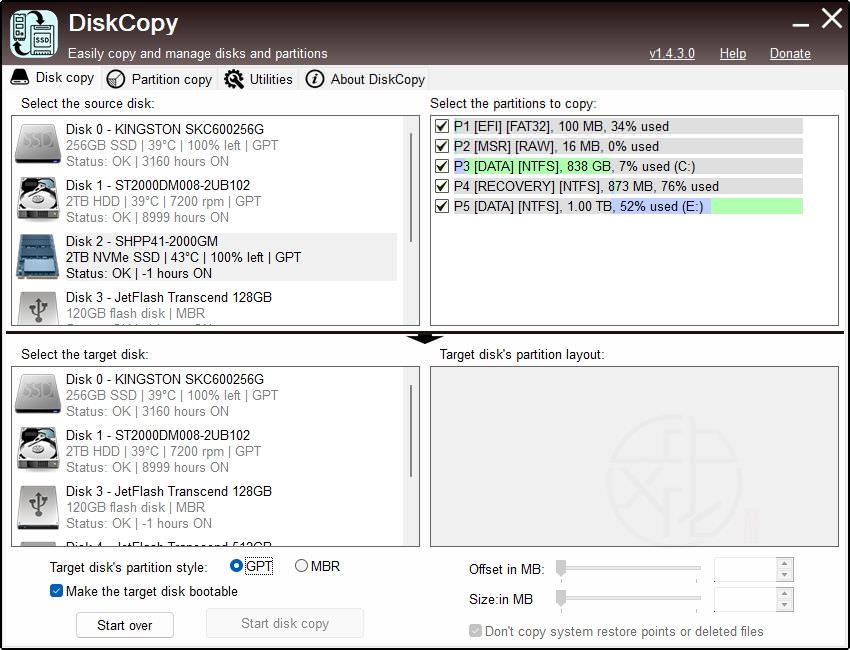850x650 pixels.
Task: Select the Disk 0 Kingston SSD icon in source list
Action: pyautogui.click(x=38, y=145)
